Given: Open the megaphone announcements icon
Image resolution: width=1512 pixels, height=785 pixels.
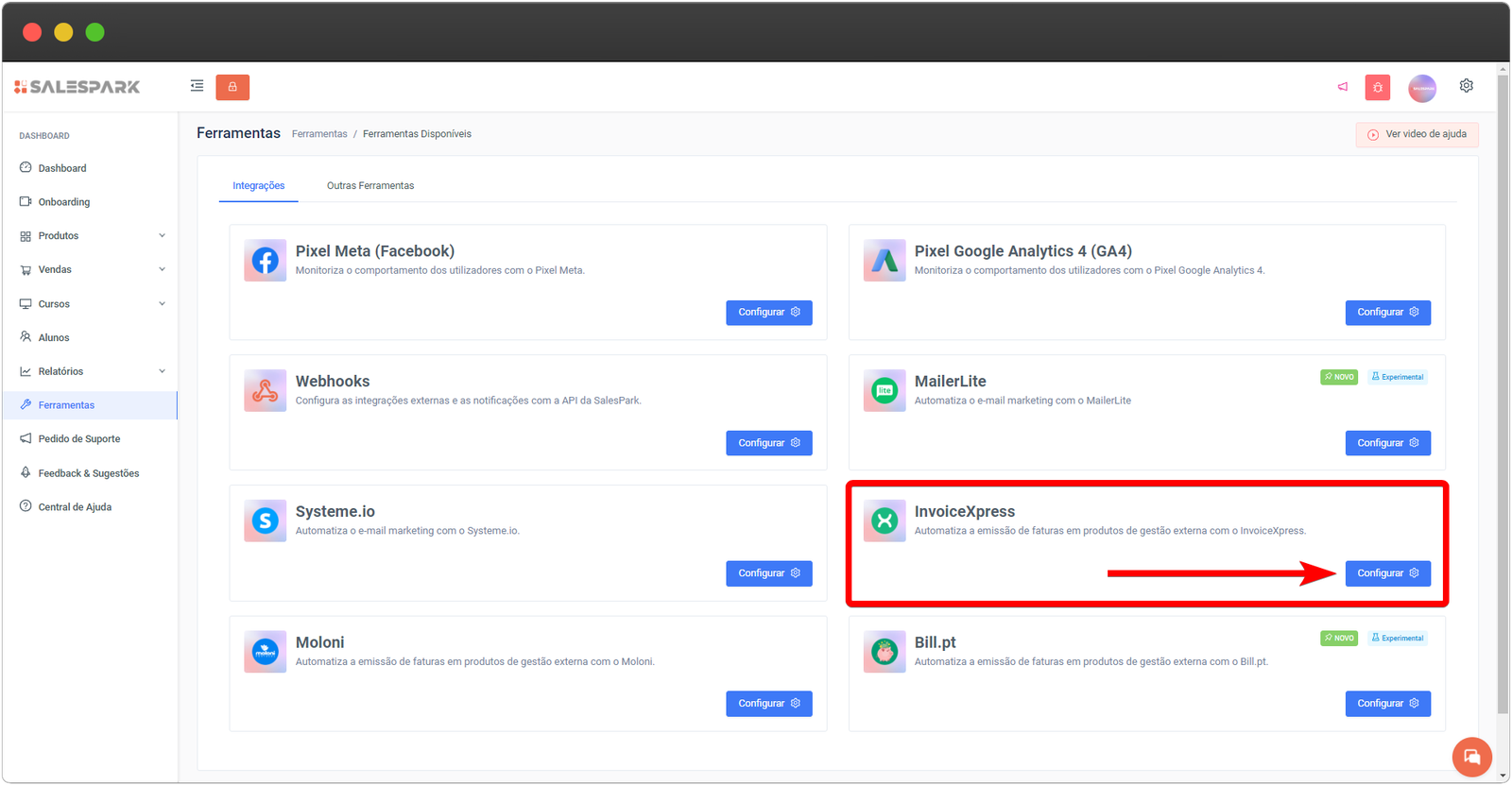Looking at the screenshot, I should pyautogui.click(x=1342, y=87).
